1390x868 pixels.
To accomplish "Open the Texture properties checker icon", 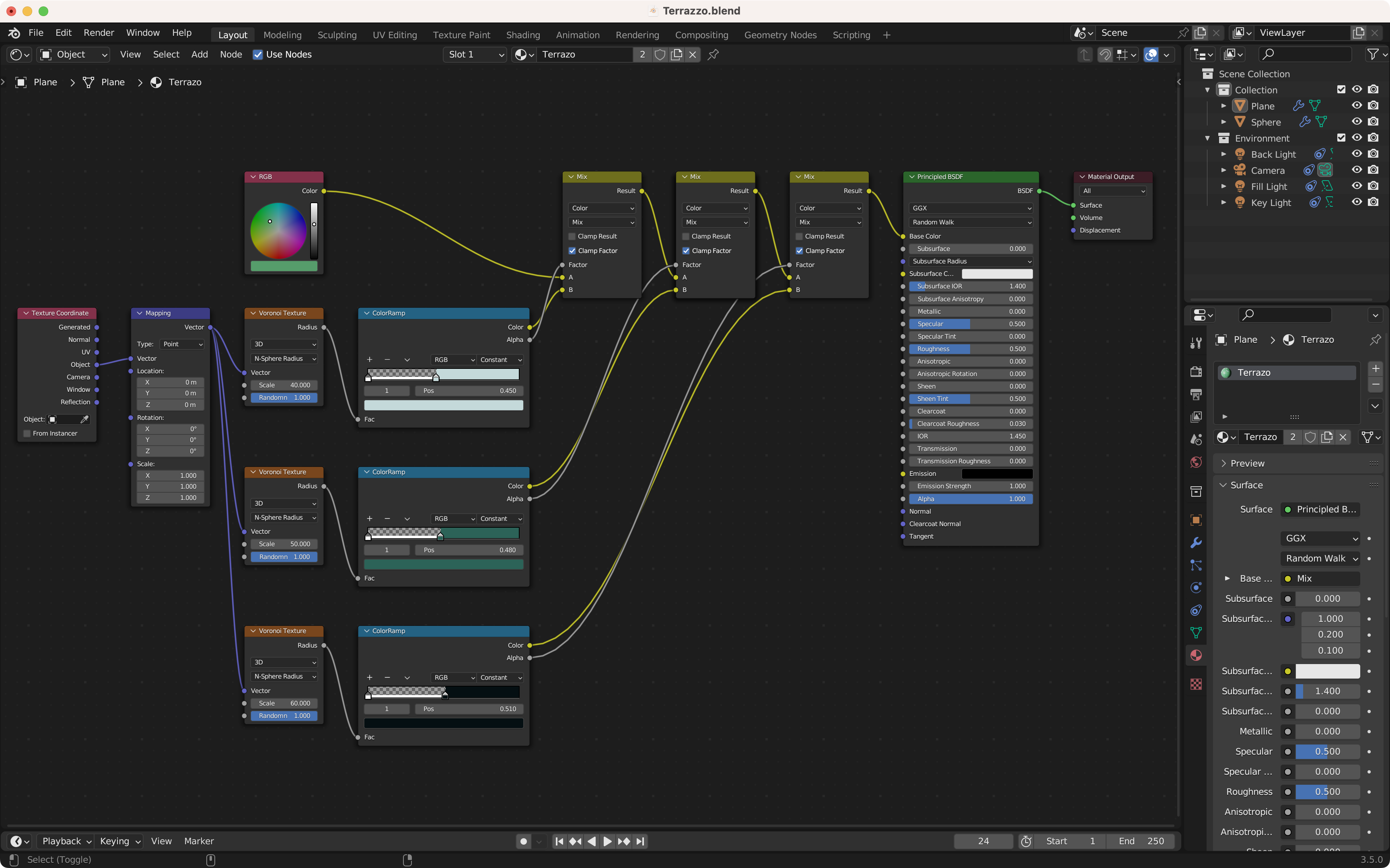I will click(1196, 684).
